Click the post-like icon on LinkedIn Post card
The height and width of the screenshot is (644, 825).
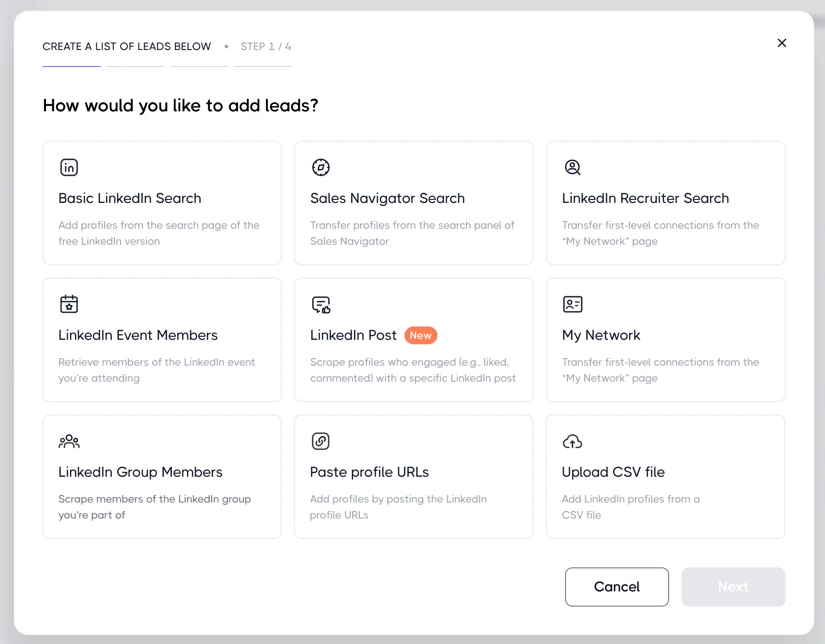[x=320, y=305]
